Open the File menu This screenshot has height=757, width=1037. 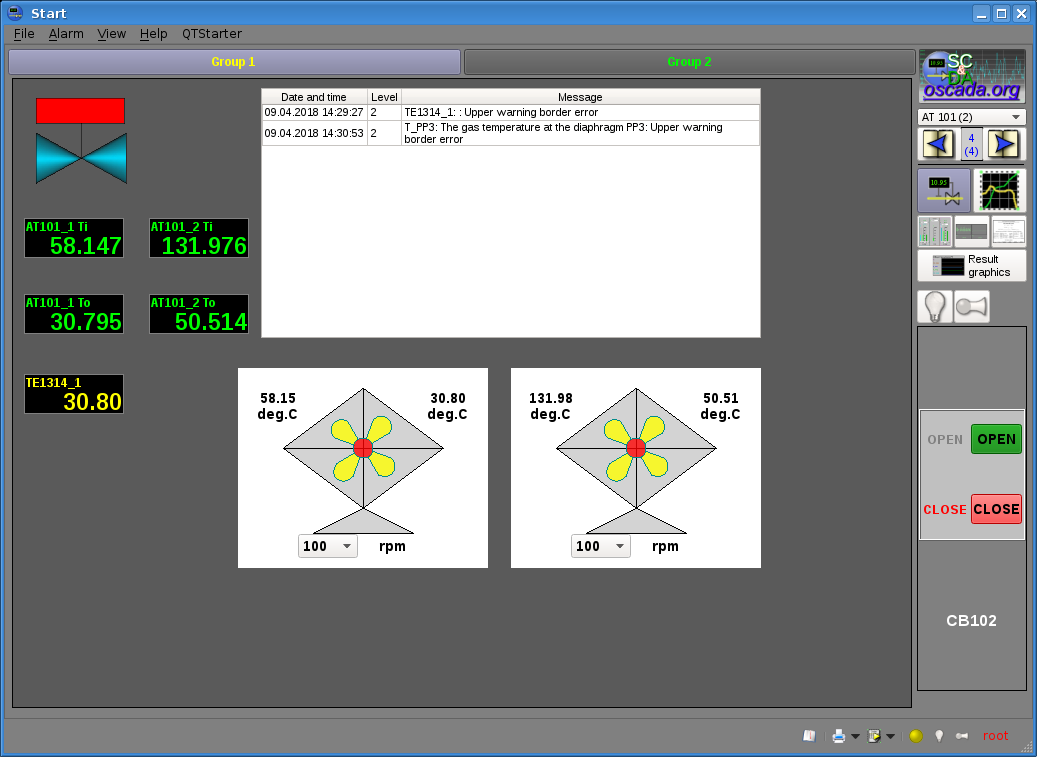24,34
